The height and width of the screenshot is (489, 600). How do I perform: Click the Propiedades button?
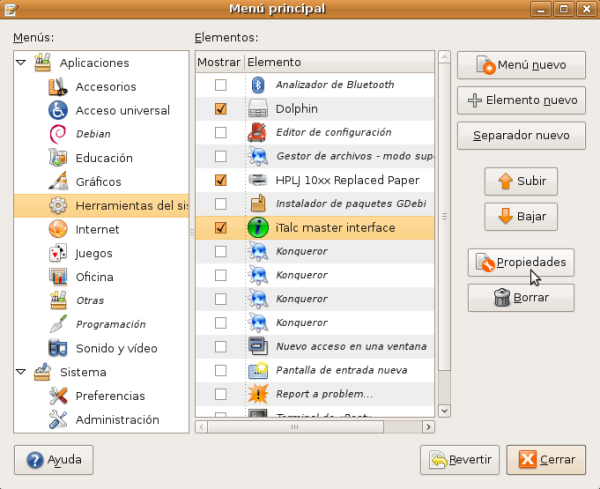point(521,262)
